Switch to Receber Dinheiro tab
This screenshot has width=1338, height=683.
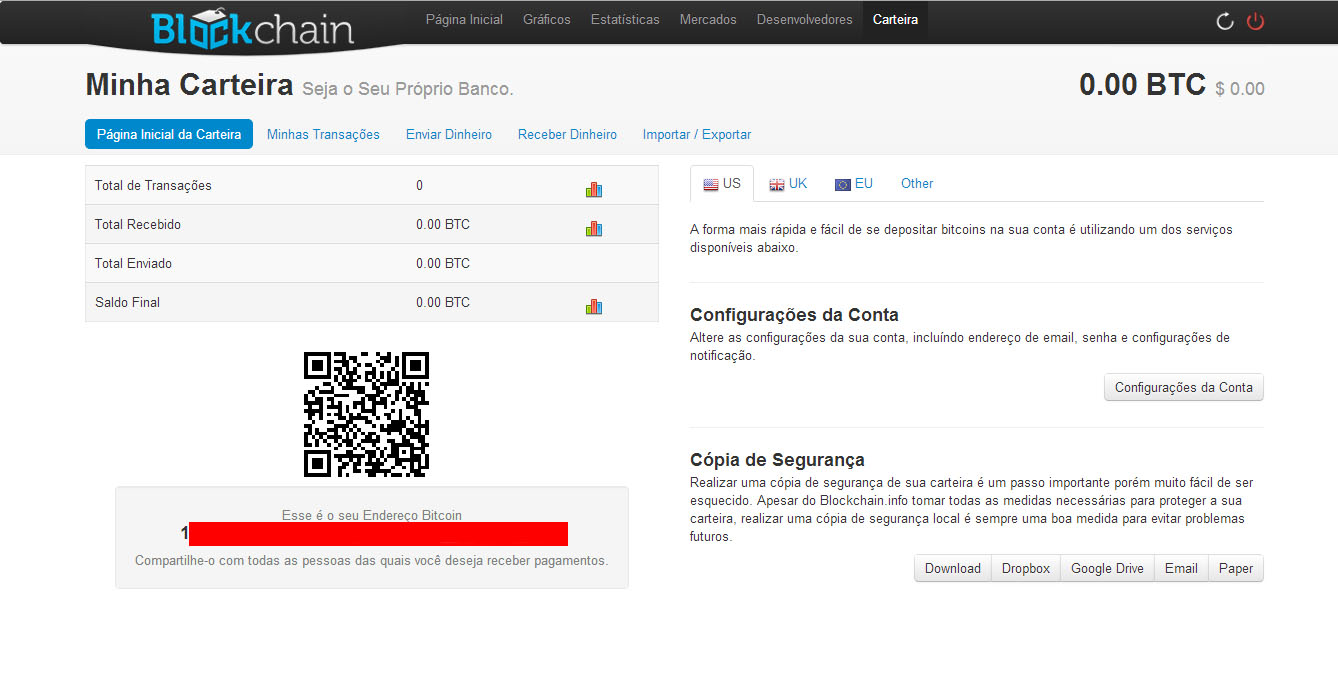tap(567, 134)
